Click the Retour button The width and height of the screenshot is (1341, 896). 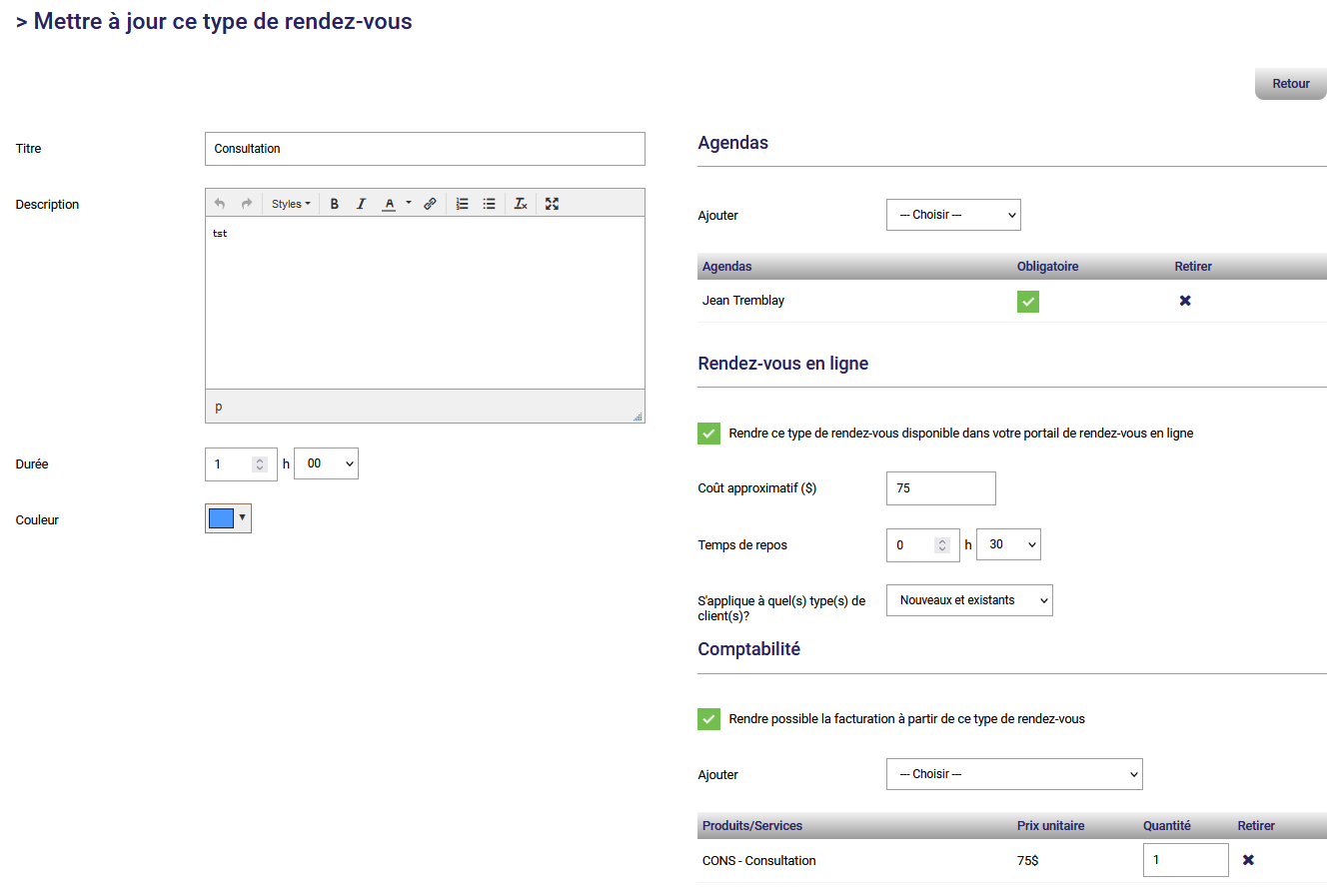click(1290, 84)
